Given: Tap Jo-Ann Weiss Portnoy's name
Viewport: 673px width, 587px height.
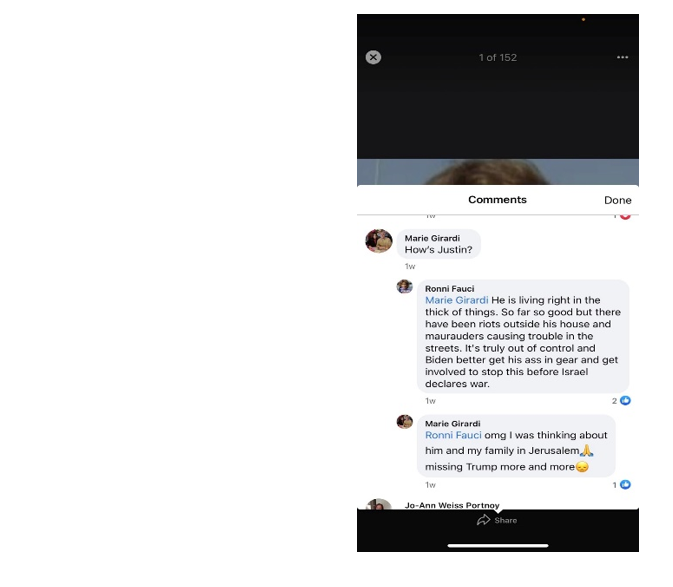Looking at the screenshot, I should [x=452, y=505].
